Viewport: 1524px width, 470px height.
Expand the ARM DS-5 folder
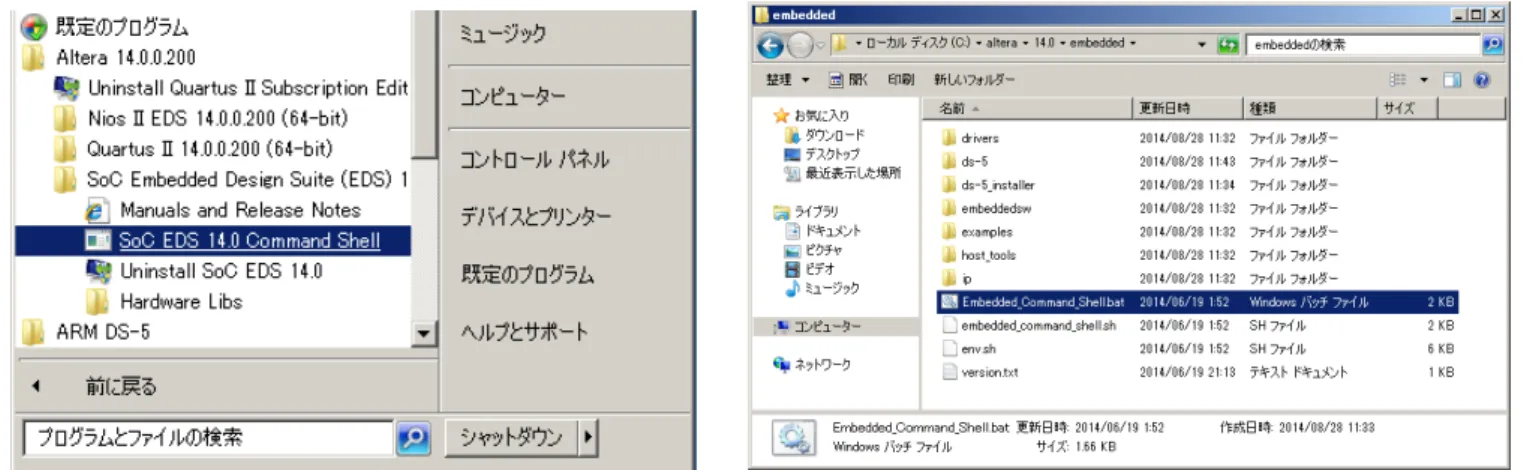[x=101, y=331]
